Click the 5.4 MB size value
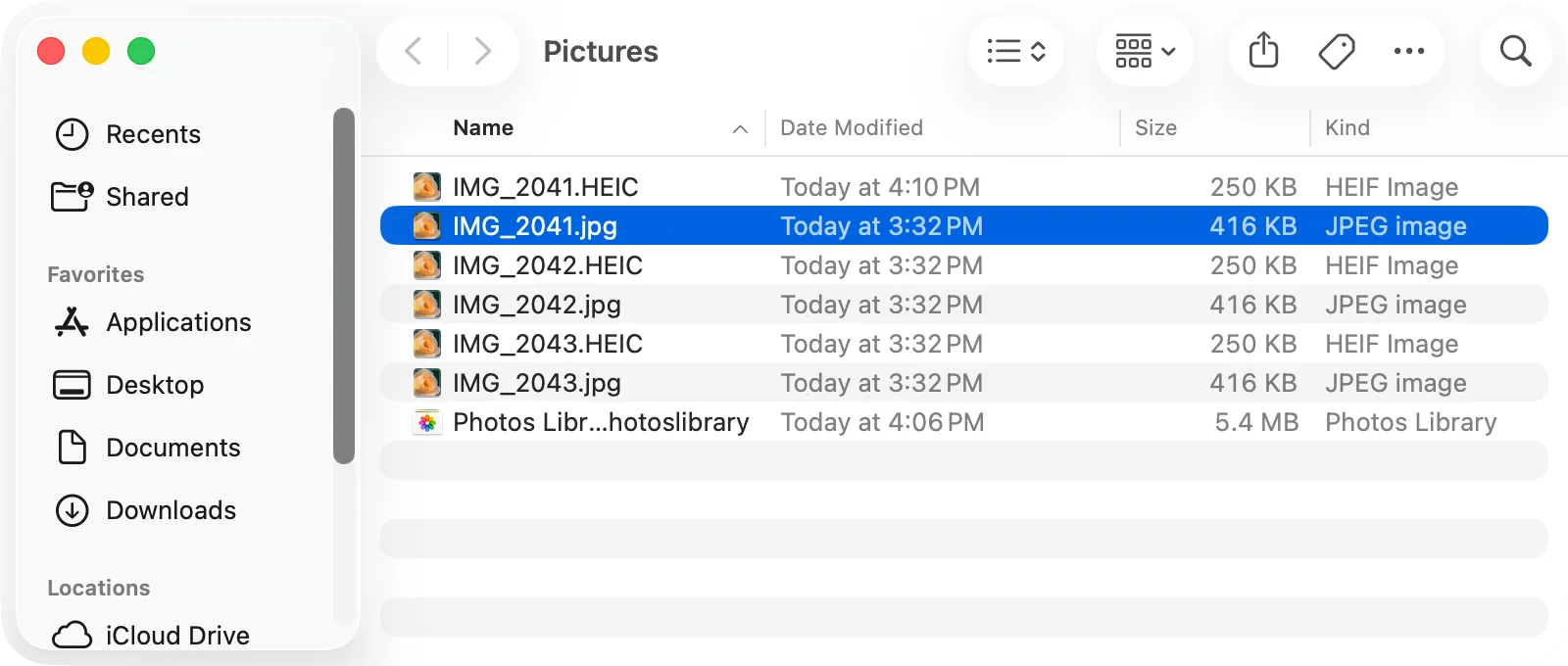The image size is (1568, 666). point(1256,422)
